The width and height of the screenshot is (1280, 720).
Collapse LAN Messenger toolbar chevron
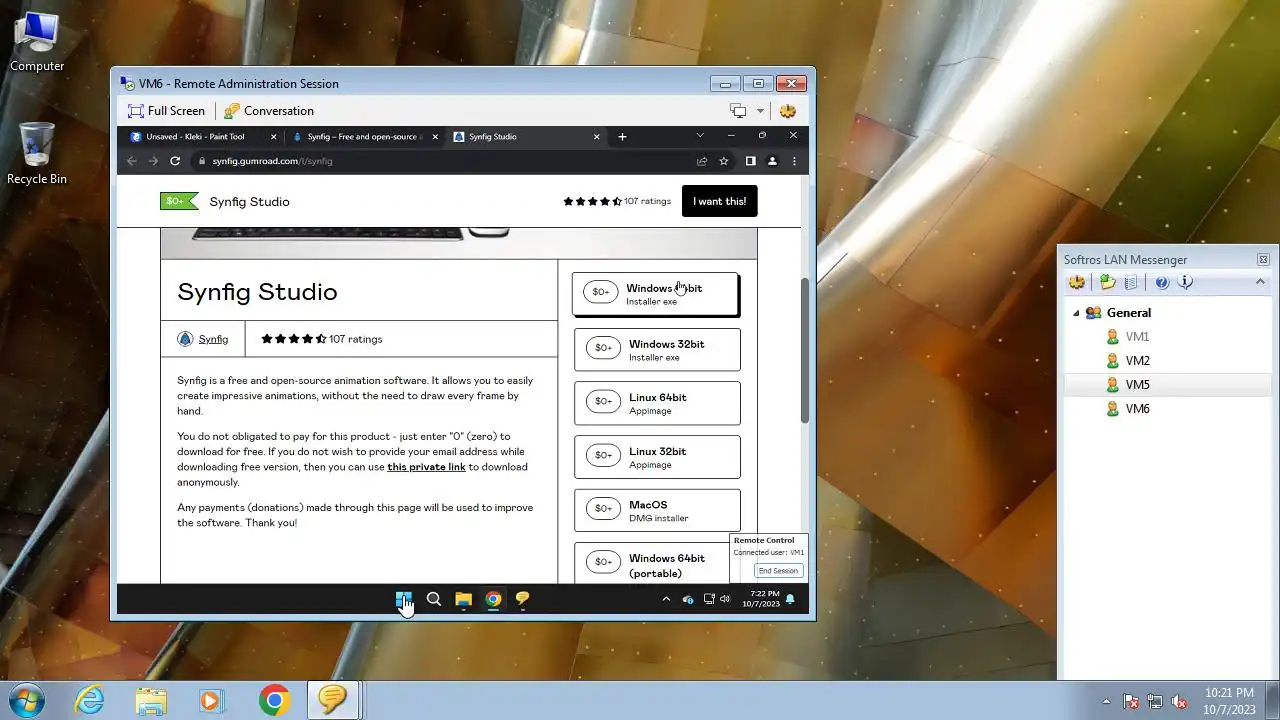click(1260, 282)
